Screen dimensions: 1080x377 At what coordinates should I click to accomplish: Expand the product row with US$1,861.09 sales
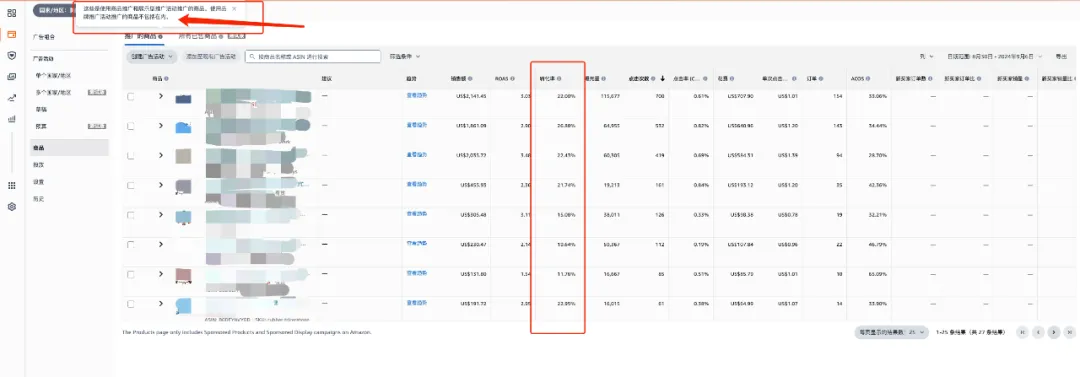coord(160,125)
